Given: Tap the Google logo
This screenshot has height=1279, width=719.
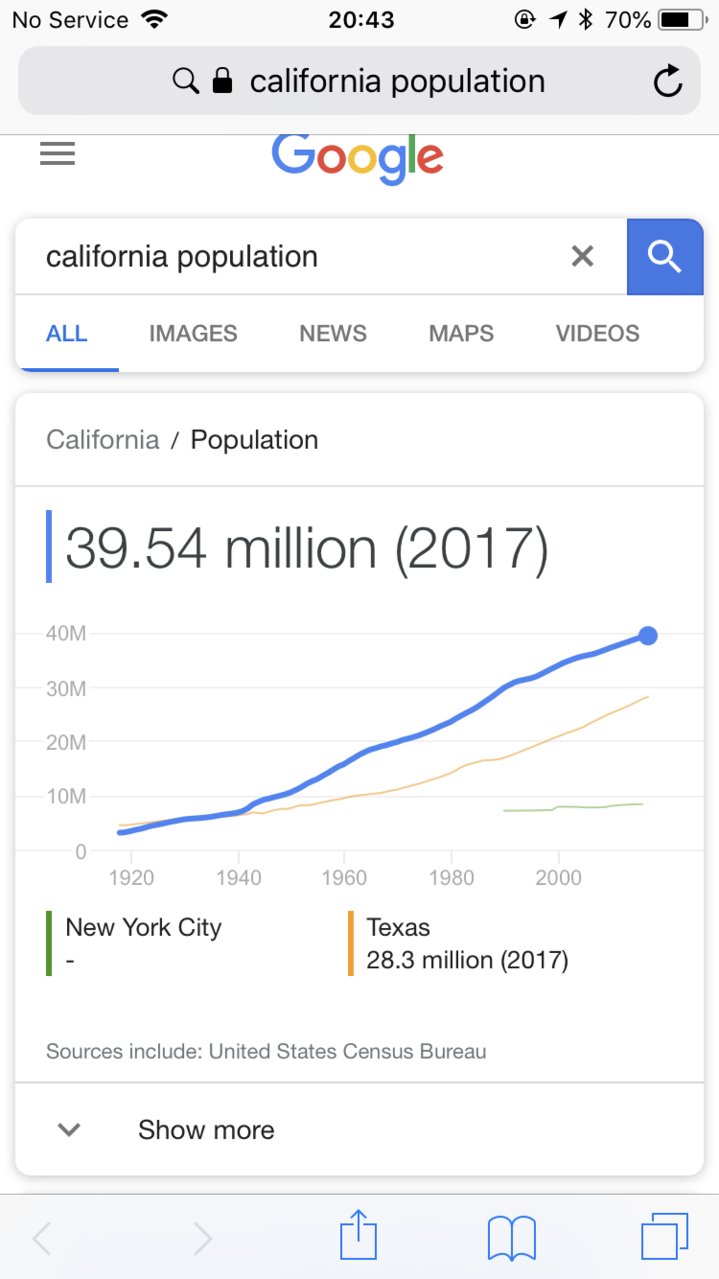Looking at the screenshot, I should point(357,157).
